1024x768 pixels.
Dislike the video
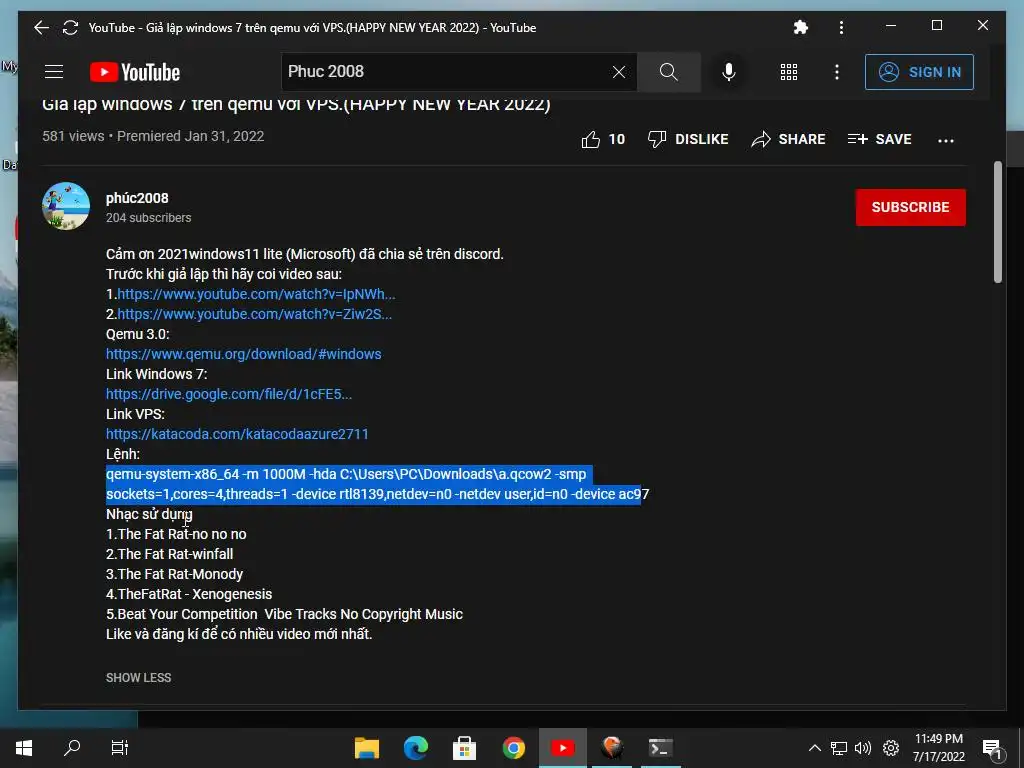tap(688, 139)
